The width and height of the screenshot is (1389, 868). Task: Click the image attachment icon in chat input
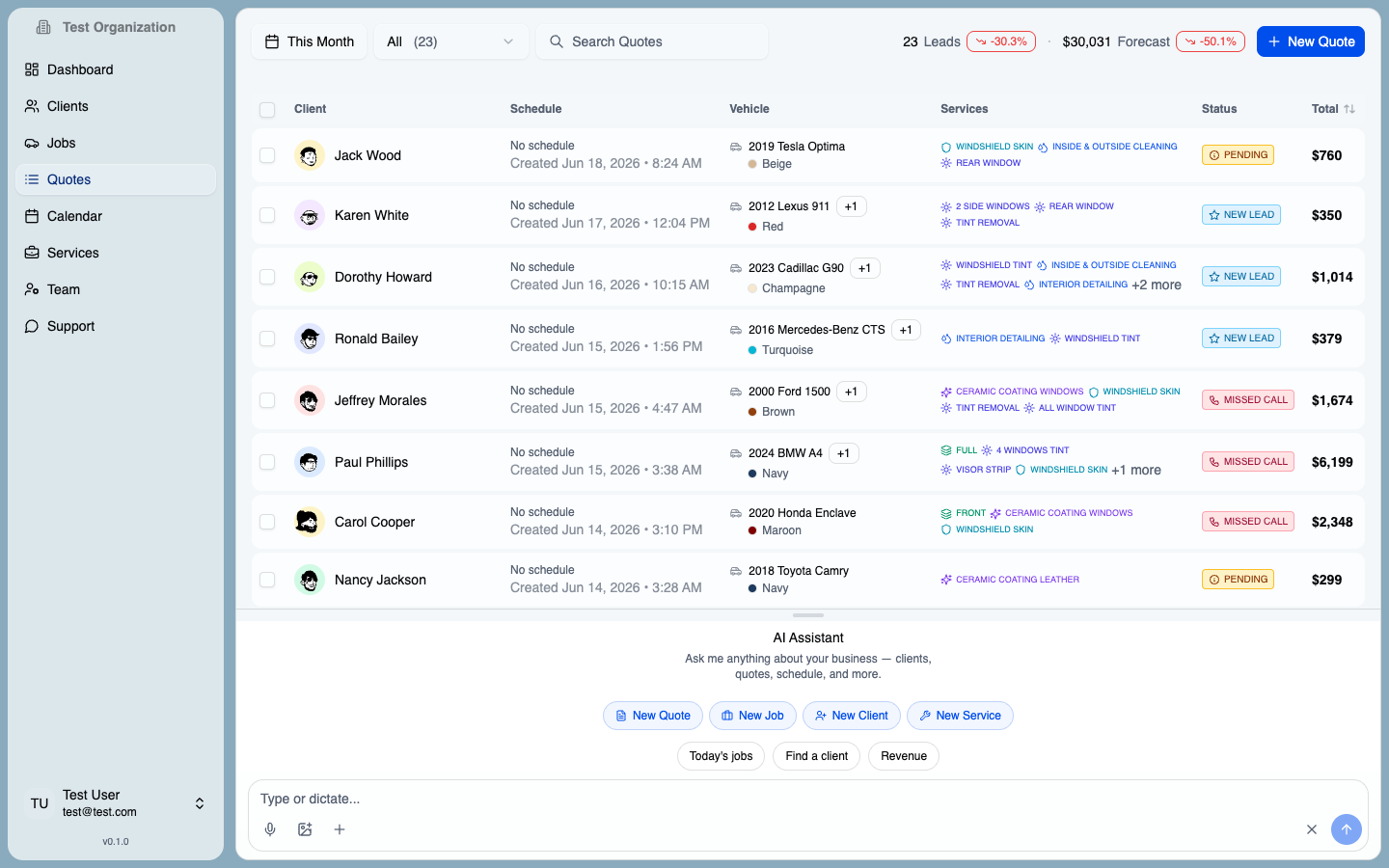tap(305, 829)
